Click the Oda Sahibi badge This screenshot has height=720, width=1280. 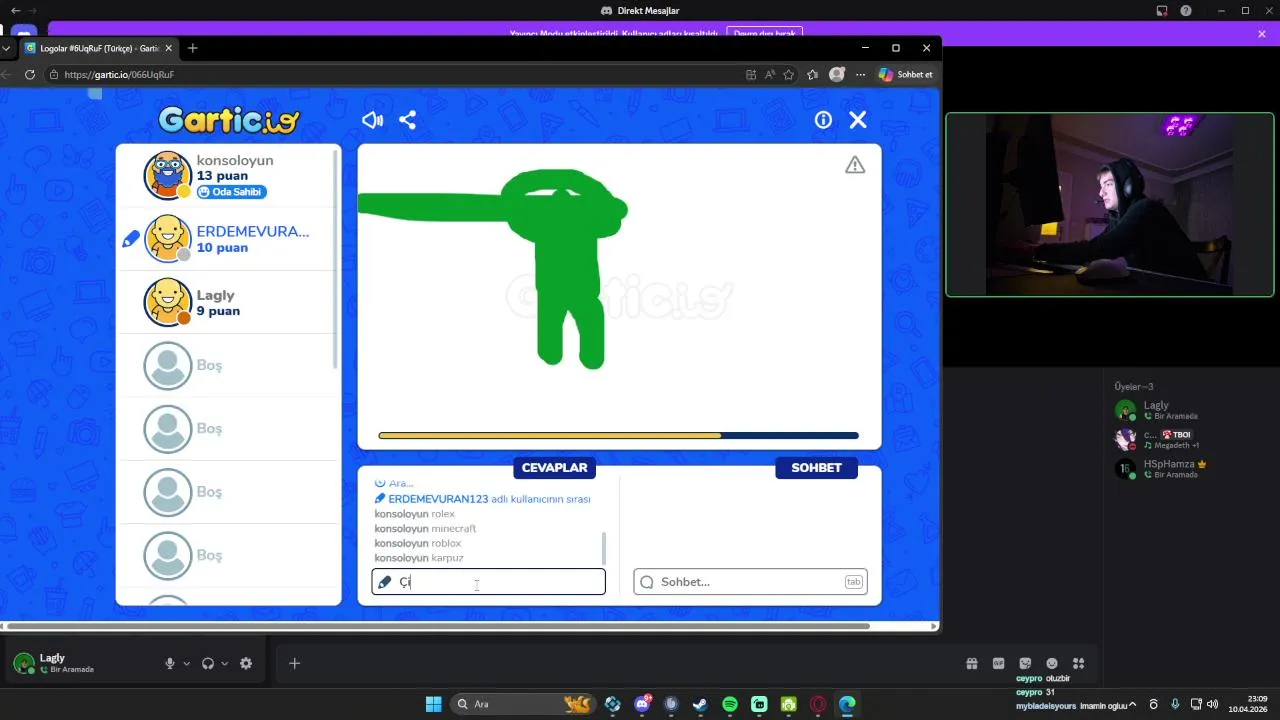pyautogui.click(x=232, y=192)
